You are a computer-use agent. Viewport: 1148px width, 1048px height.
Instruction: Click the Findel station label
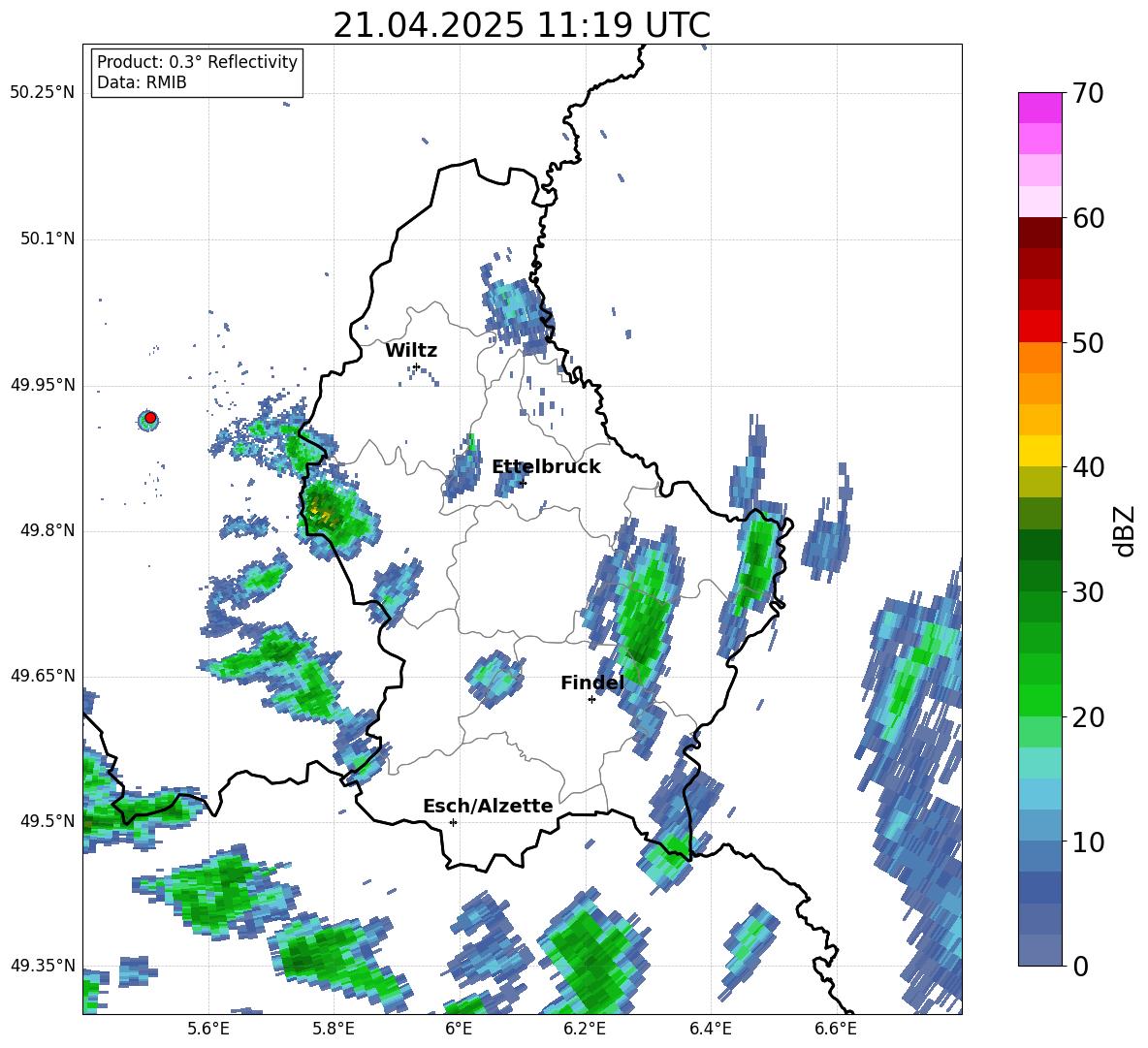coord(591,683)
